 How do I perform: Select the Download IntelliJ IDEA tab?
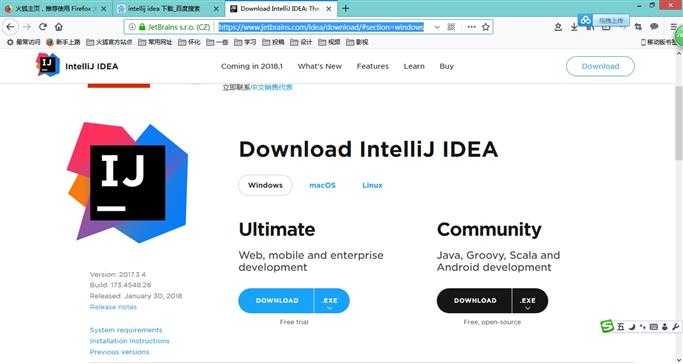click(x=281, y=9)
